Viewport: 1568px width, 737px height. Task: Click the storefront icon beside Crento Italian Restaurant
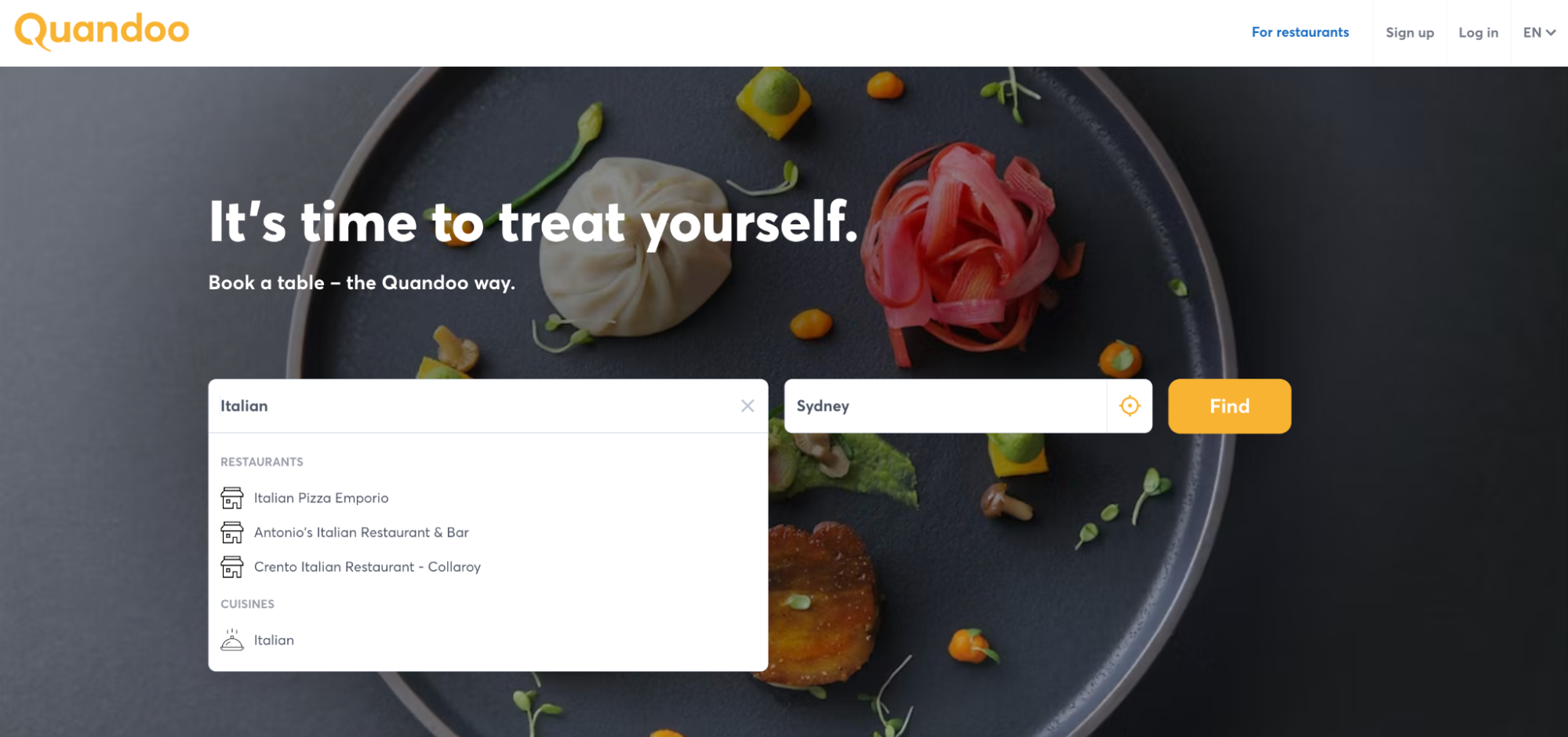click(232, 566)
